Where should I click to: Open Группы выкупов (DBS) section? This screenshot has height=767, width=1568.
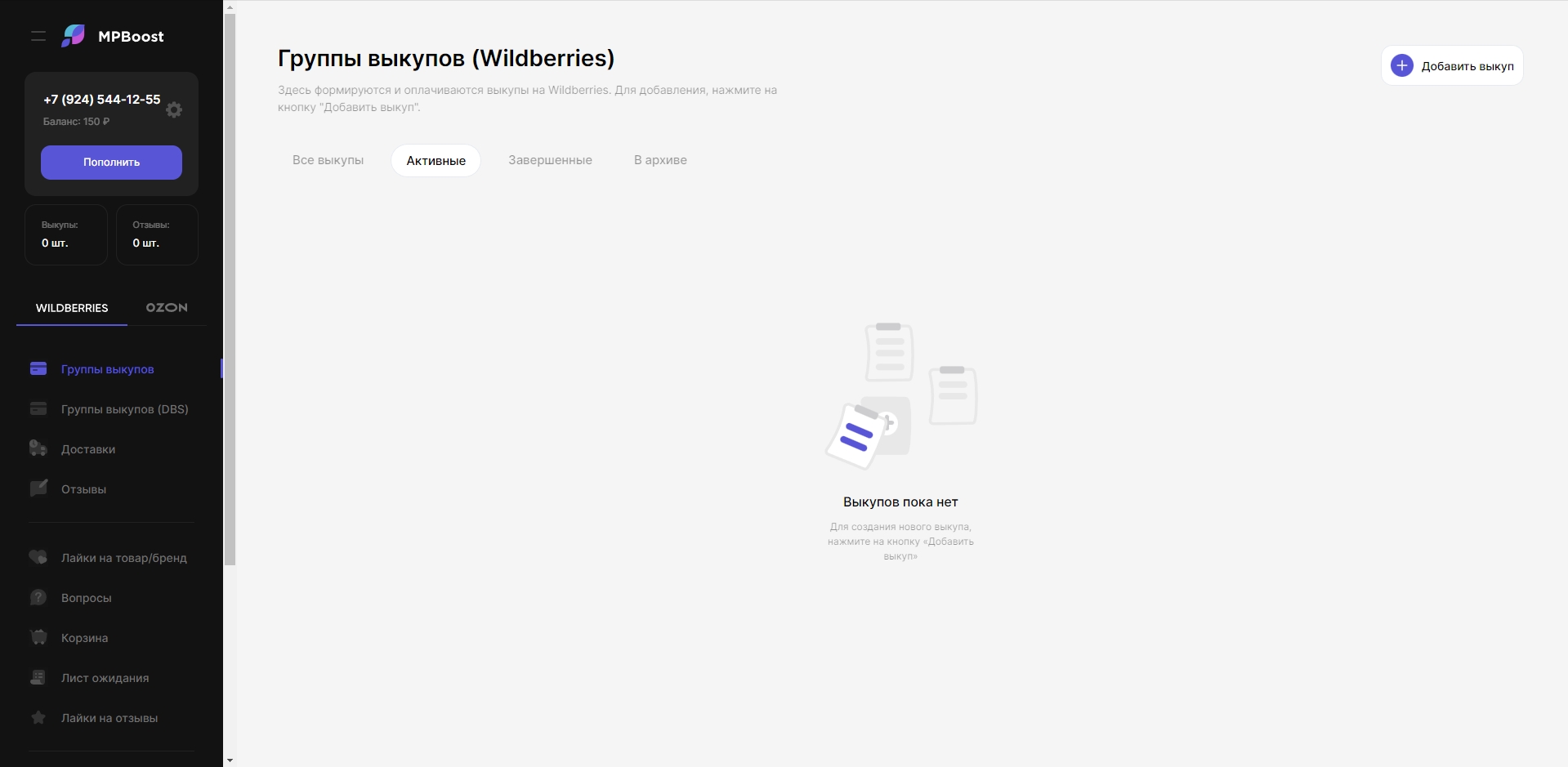coord(125,409)
